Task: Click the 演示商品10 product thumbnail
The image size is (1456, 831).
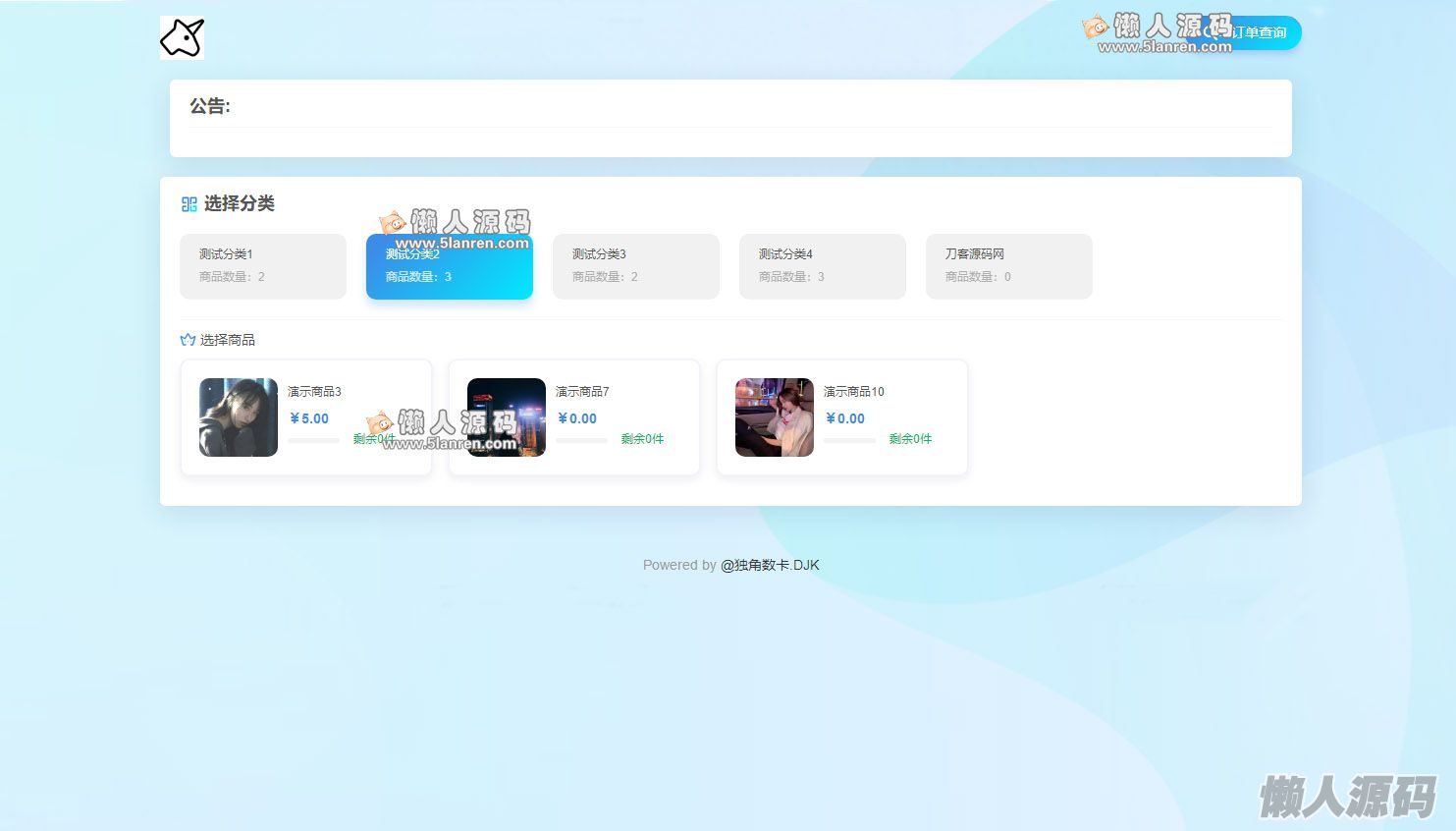Action: [x=775, y=417]
